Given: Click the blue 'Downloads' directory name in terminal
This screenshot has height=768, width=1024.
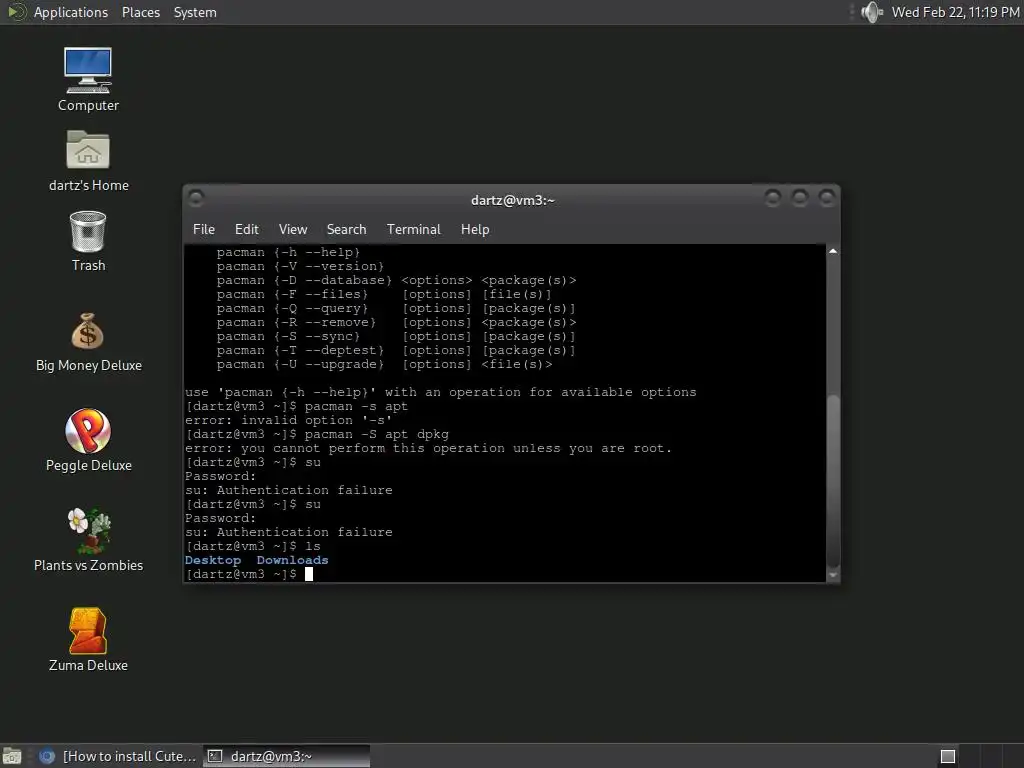Looking at the screenshot, I should point(293,560).
